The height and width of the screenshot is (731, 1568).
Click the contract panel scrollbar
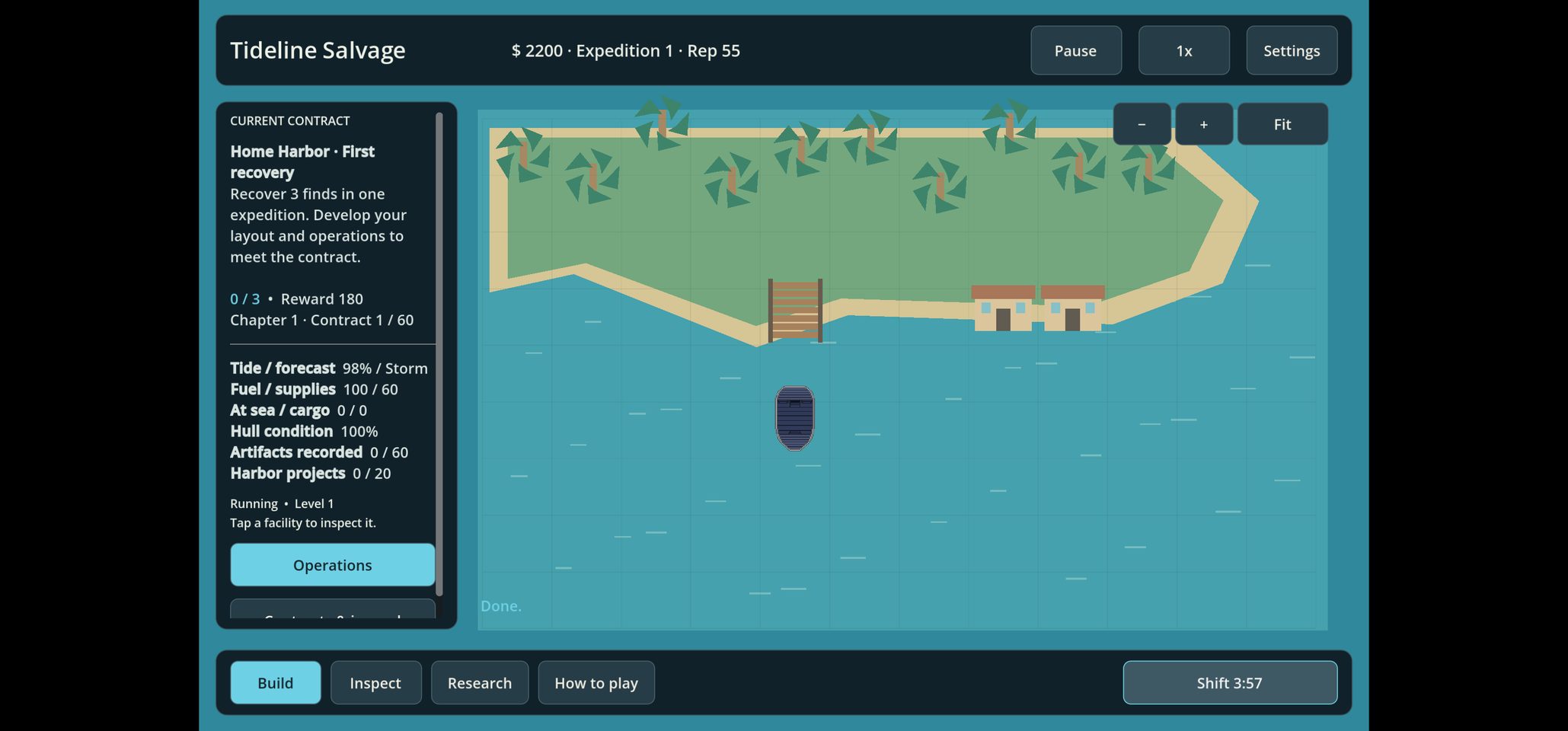click(439, 354)
